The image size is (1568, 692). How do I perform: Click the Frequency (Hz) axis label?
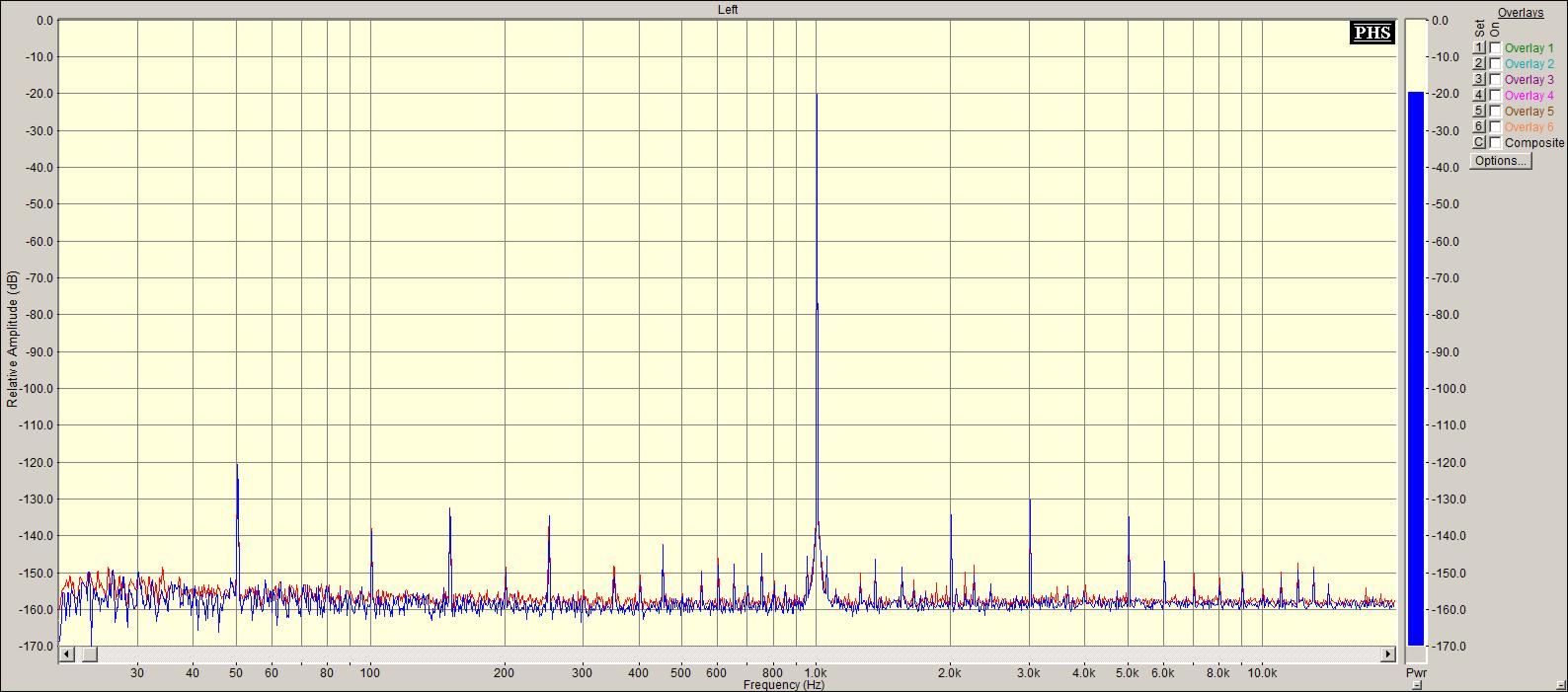(784, 685)
